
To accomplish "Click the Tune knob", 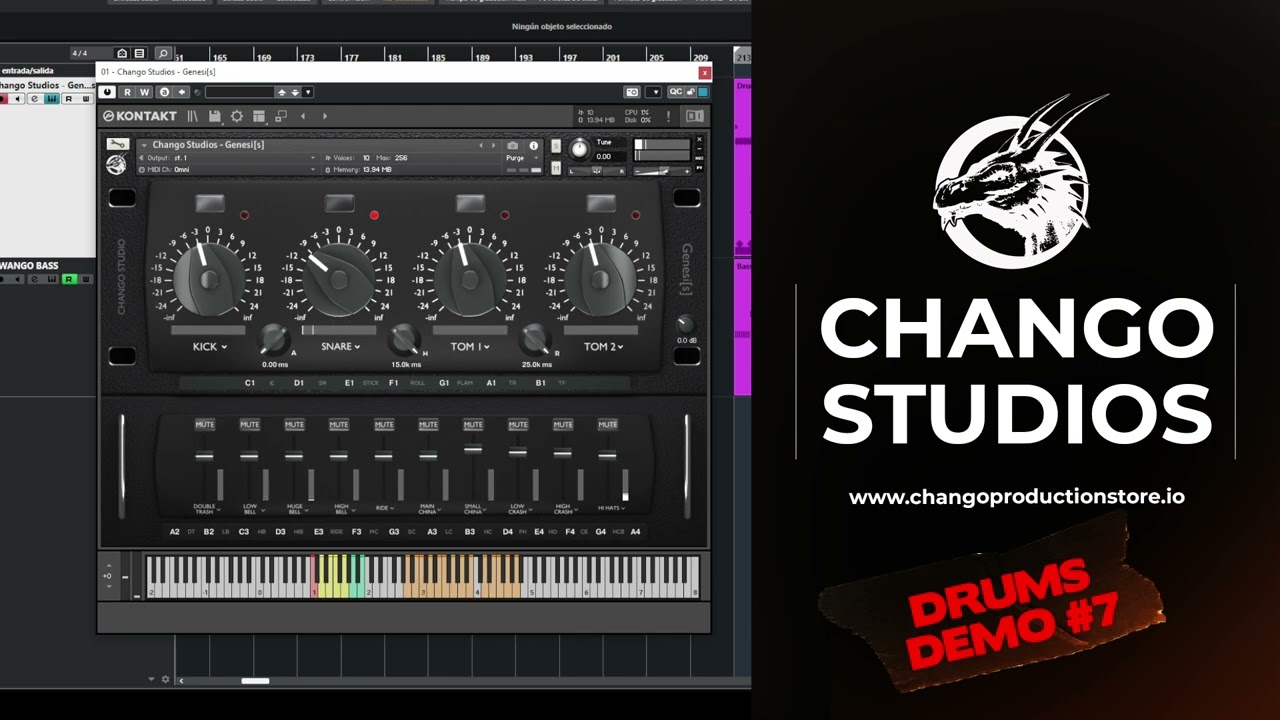I will coord(579,149).
